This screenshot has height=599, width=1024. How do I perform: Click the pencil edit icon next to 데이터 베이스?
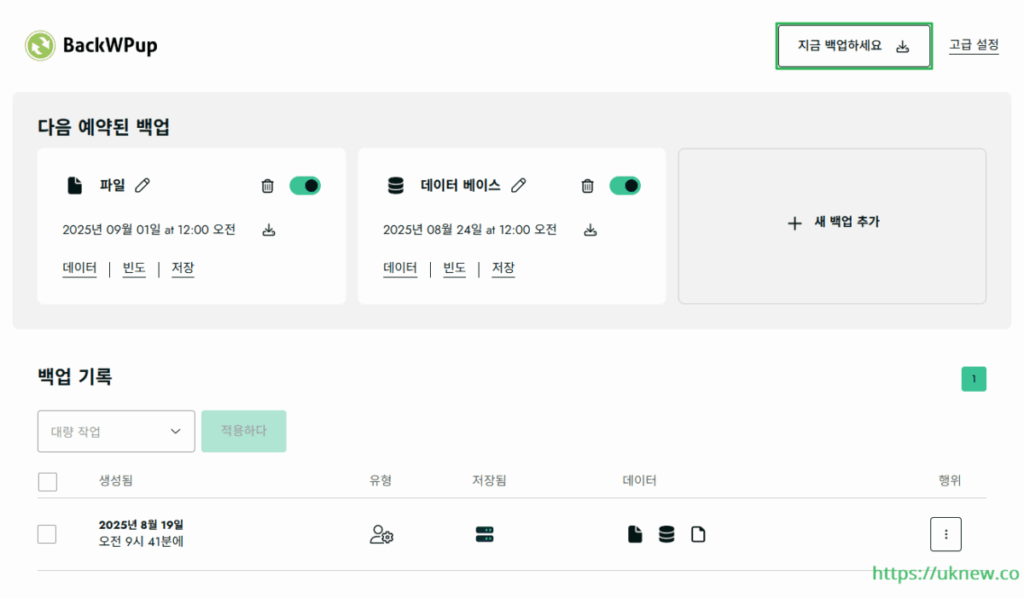[518, 185]
